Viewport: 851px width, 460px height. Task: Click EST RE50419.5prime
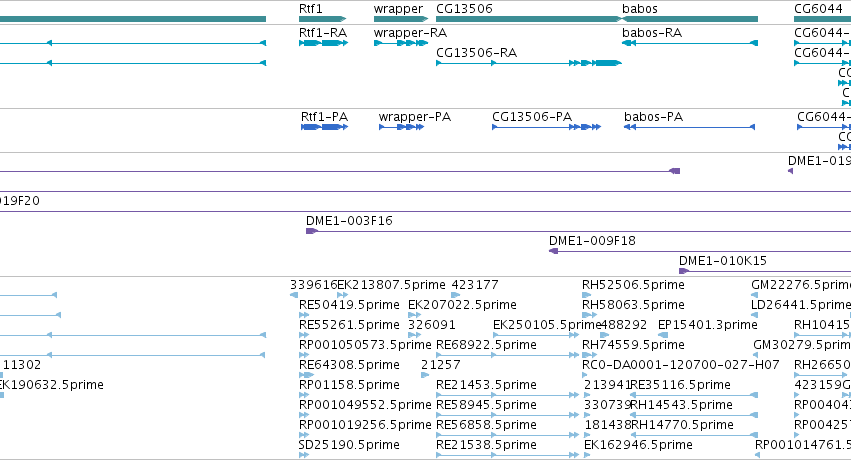coord(349,305)
